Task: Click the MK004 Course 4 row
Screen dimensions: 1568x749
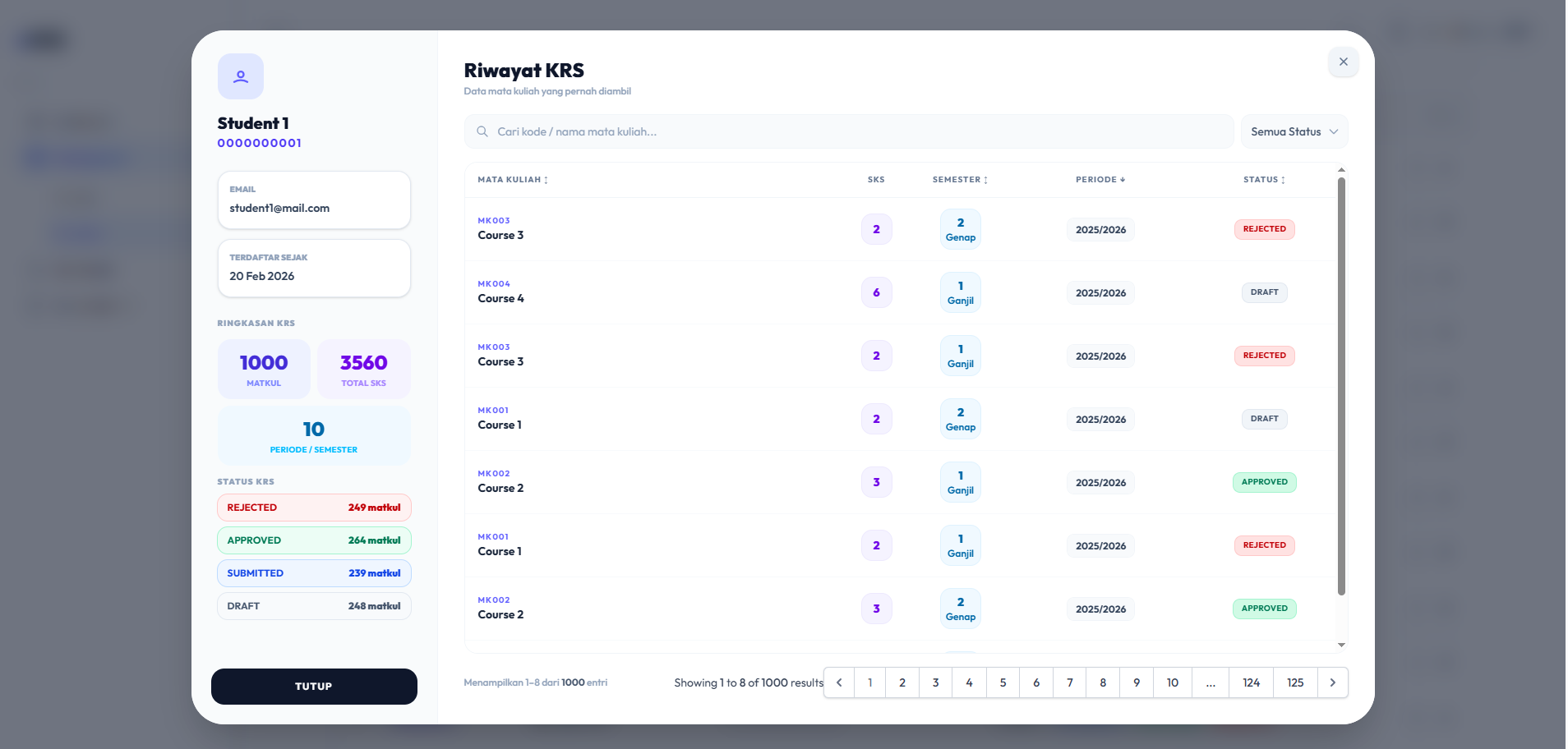Action: (900, 292)
